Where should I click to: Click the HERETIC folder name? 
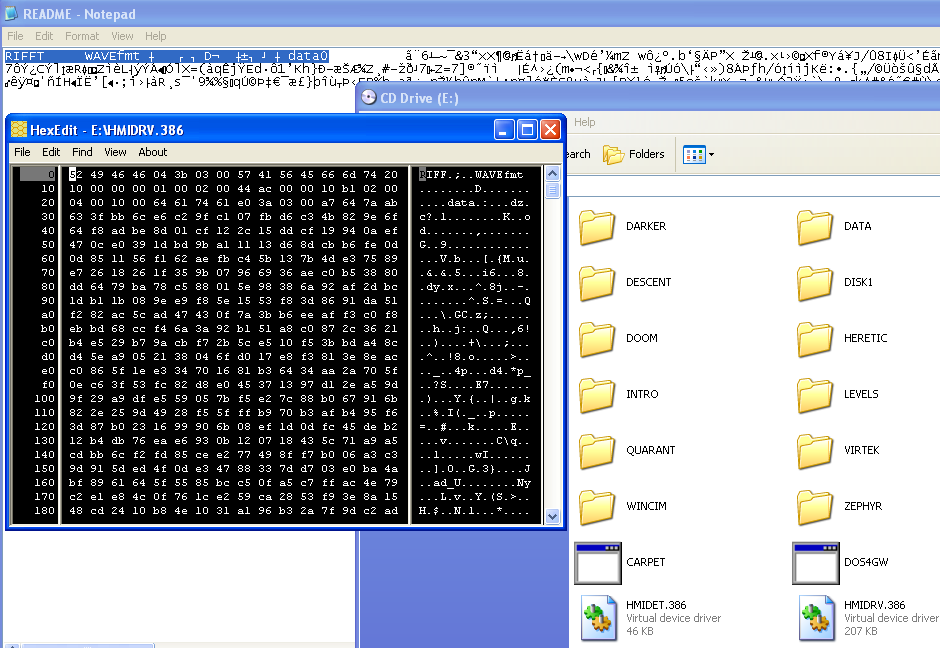click(865, 339)
